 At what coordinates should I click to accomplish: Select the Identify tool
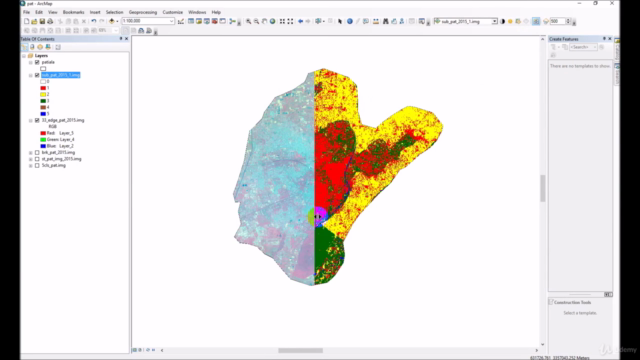tap(350, 21)
